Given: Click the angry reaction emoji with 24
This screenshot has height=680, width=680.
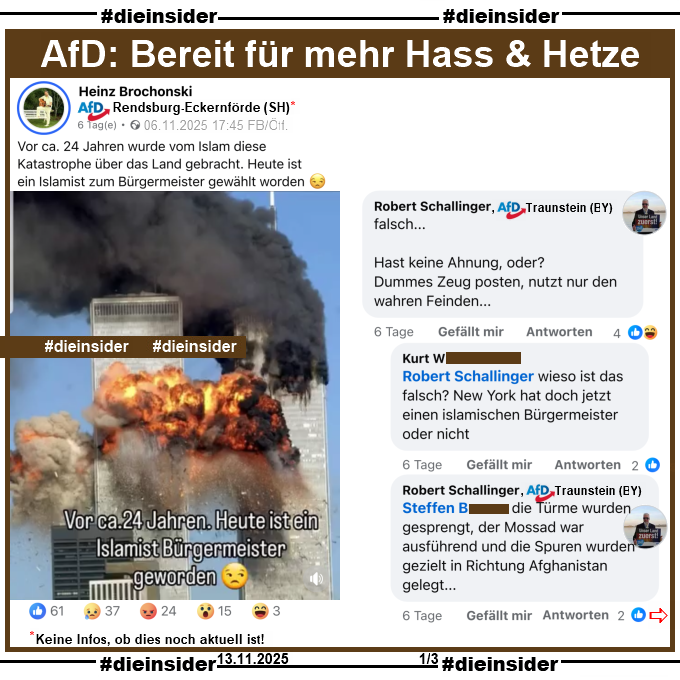Looking at the screenshot, I should 148,611.
